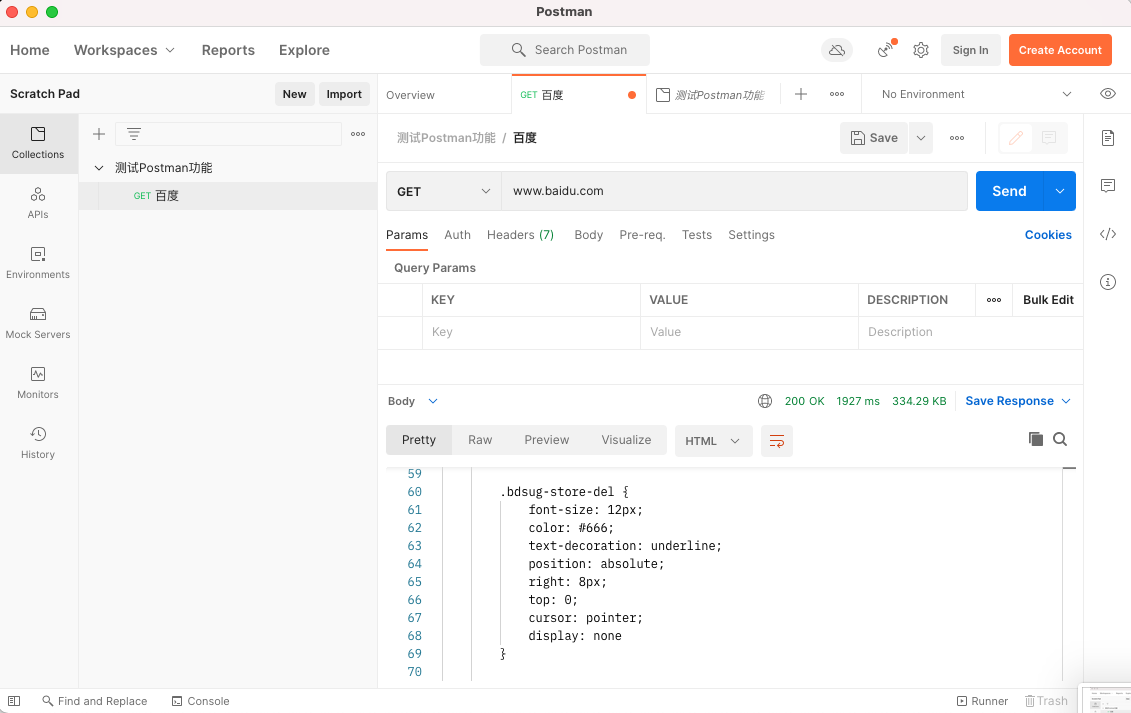Open the code snippet icon

point(1108,234)
